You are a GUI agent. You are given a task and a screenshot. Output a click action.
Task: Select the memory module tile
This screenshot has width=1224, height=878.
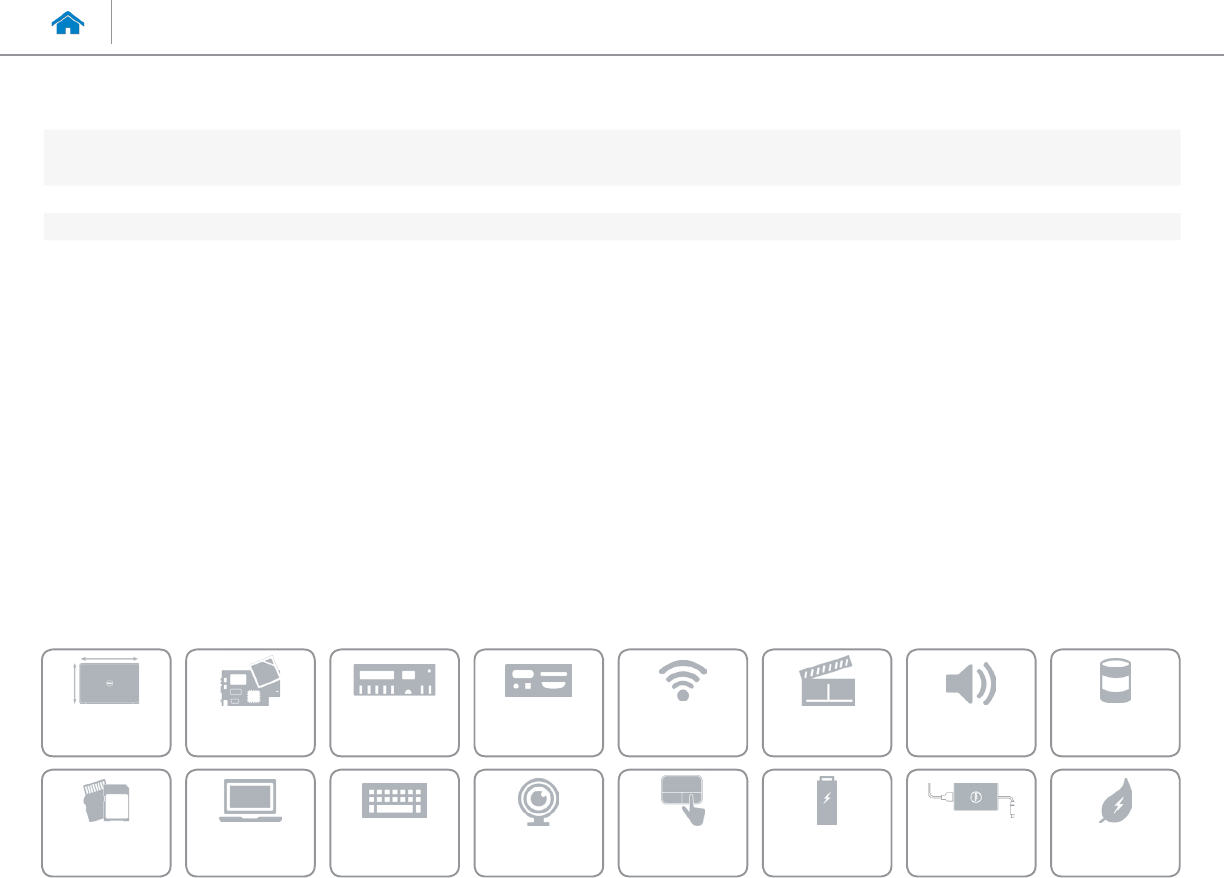pyautogui.click(x=394, y=702)
